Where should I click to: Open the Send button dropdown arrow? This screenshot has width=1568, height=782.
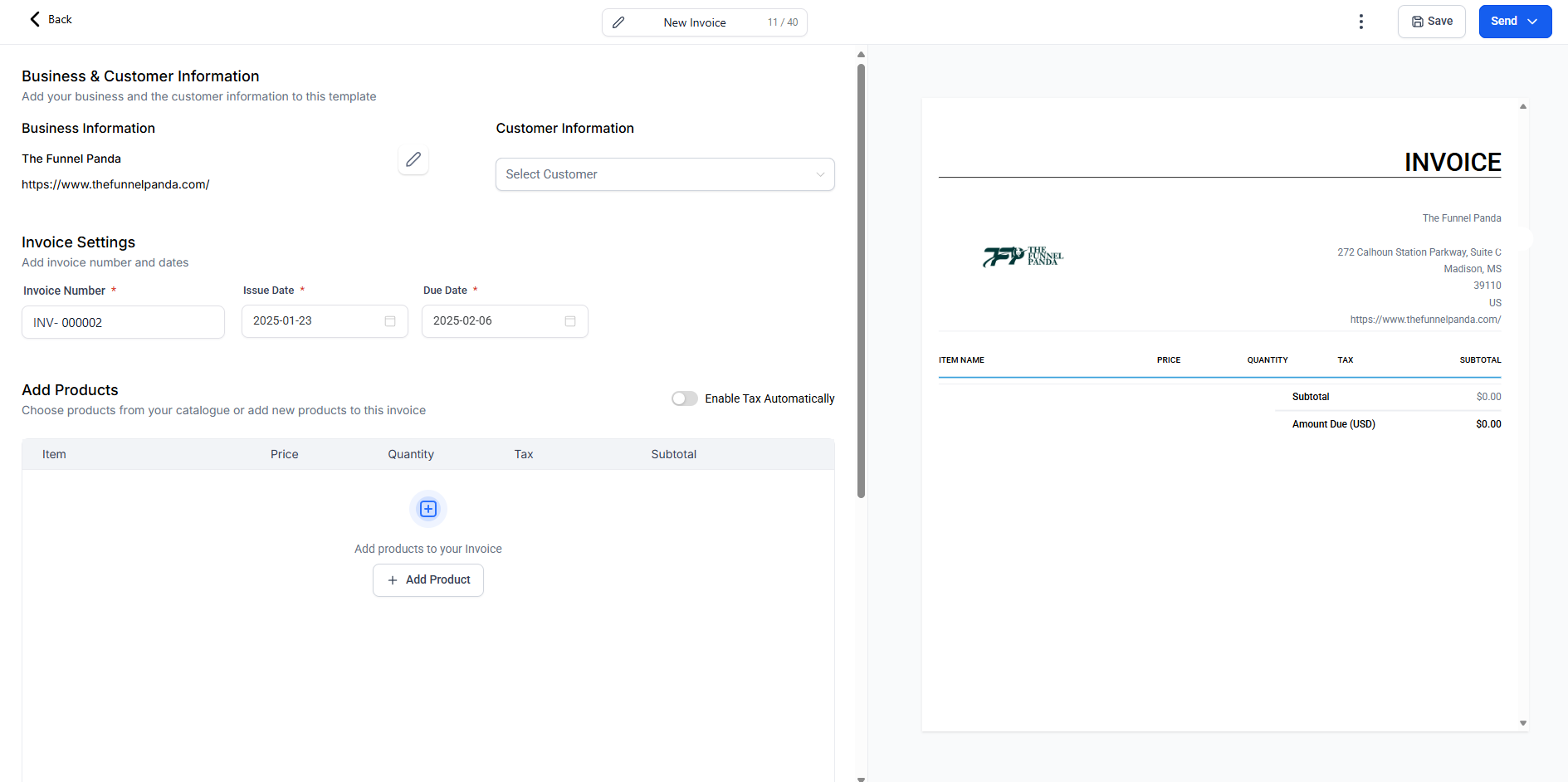pos(1533,22)
